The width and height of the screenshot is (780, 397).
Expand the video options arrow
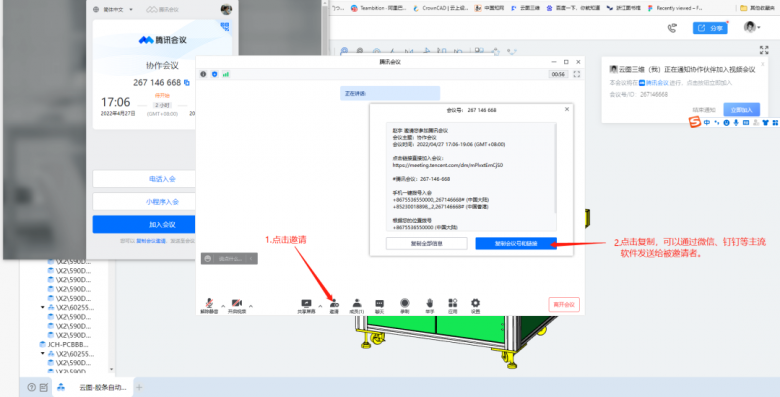[251, 306]
